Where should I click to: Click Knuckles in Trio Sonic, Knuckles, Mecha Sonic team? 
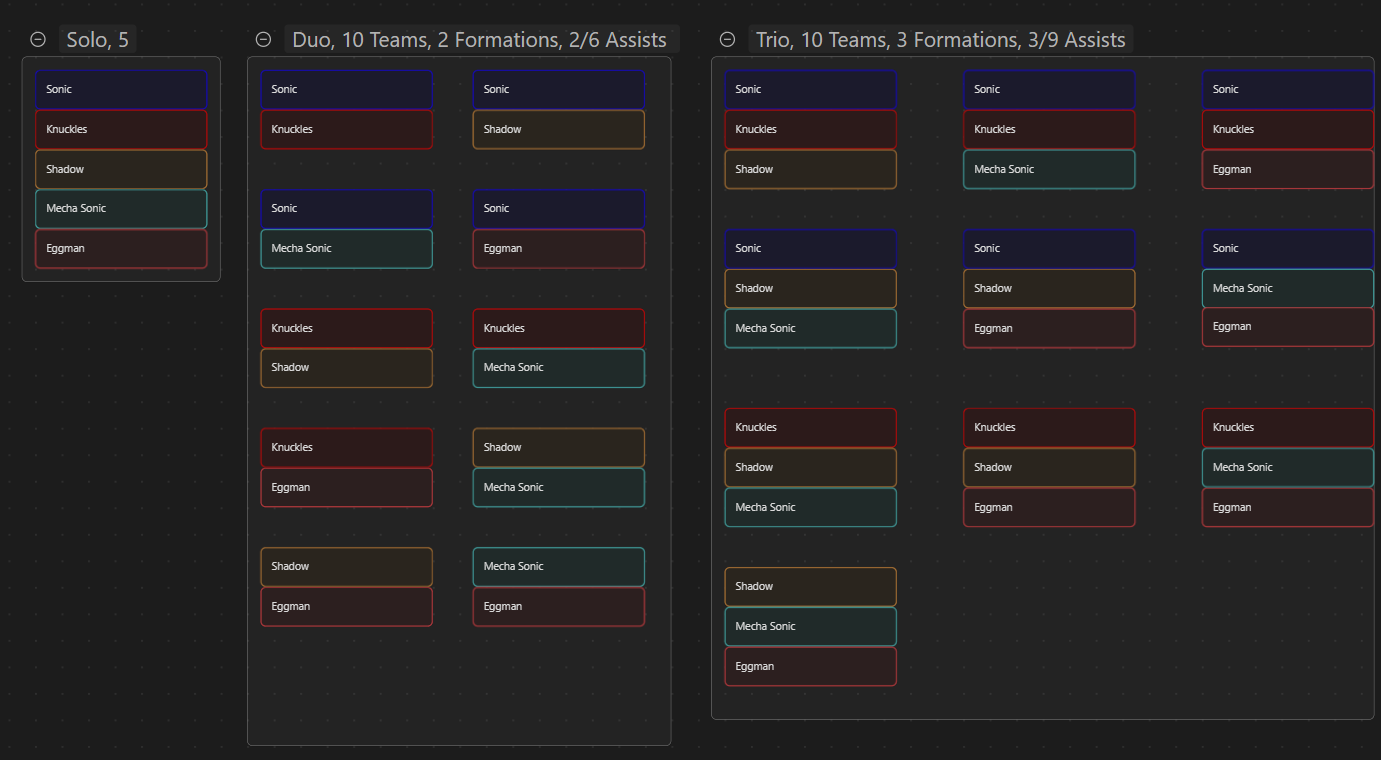click(1050, 130)
